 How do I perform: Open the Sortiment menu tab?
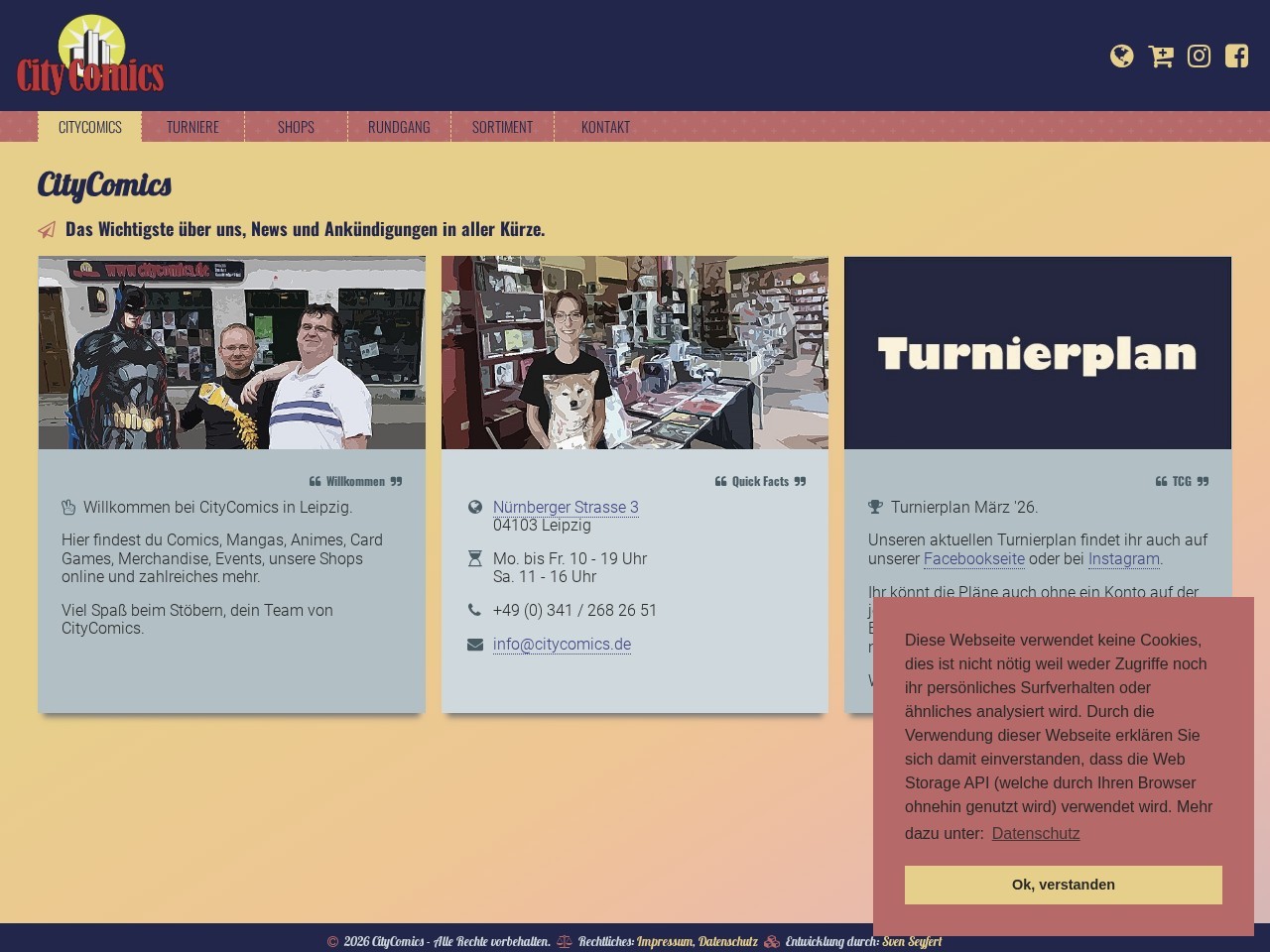coord(502,127)
